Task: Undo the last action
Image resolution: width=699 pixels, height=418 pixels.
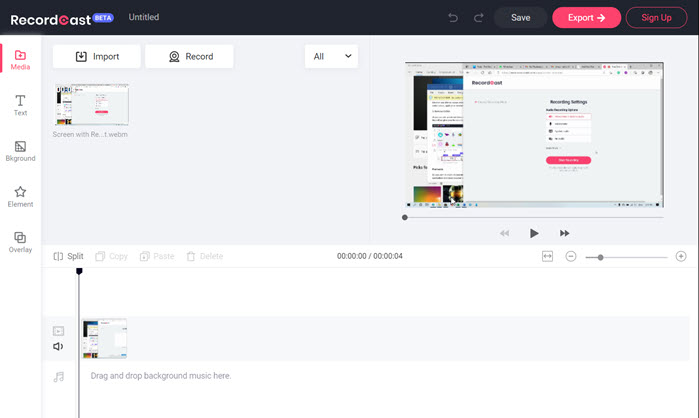Action: click(452, 18)
